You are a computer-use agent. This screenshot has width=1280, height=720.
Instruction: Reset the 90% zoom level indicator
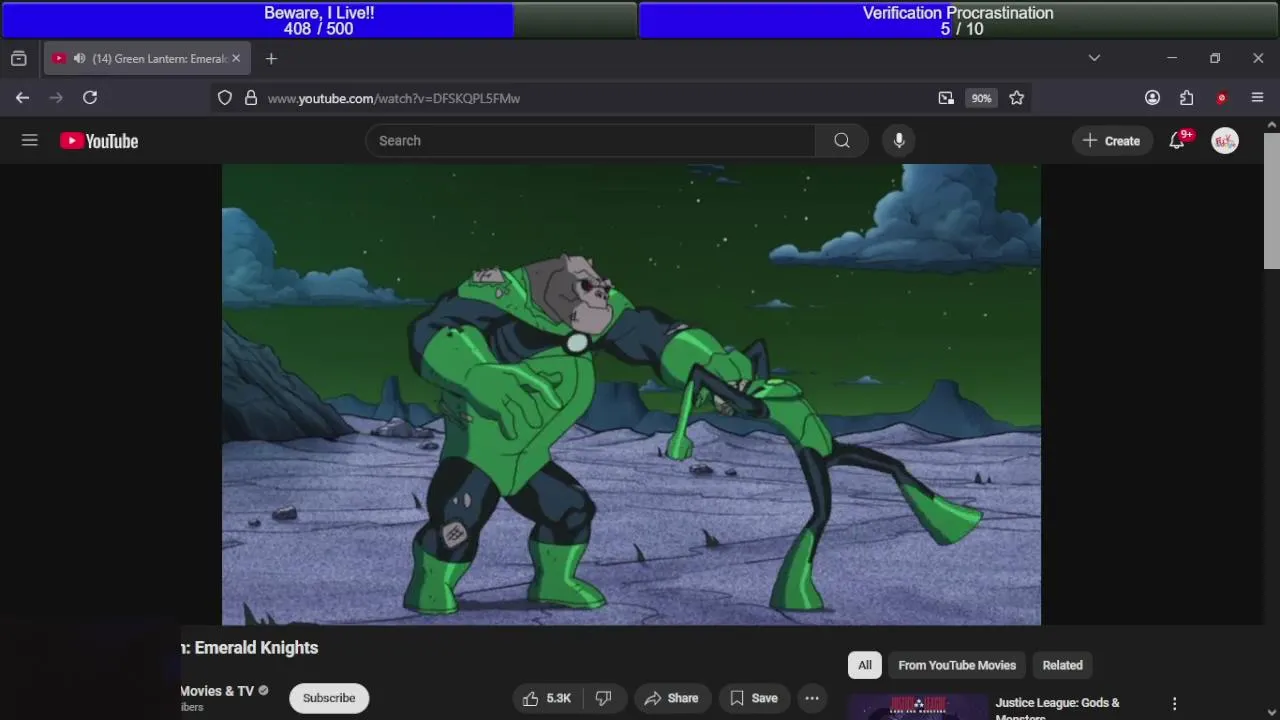point(981,98)
